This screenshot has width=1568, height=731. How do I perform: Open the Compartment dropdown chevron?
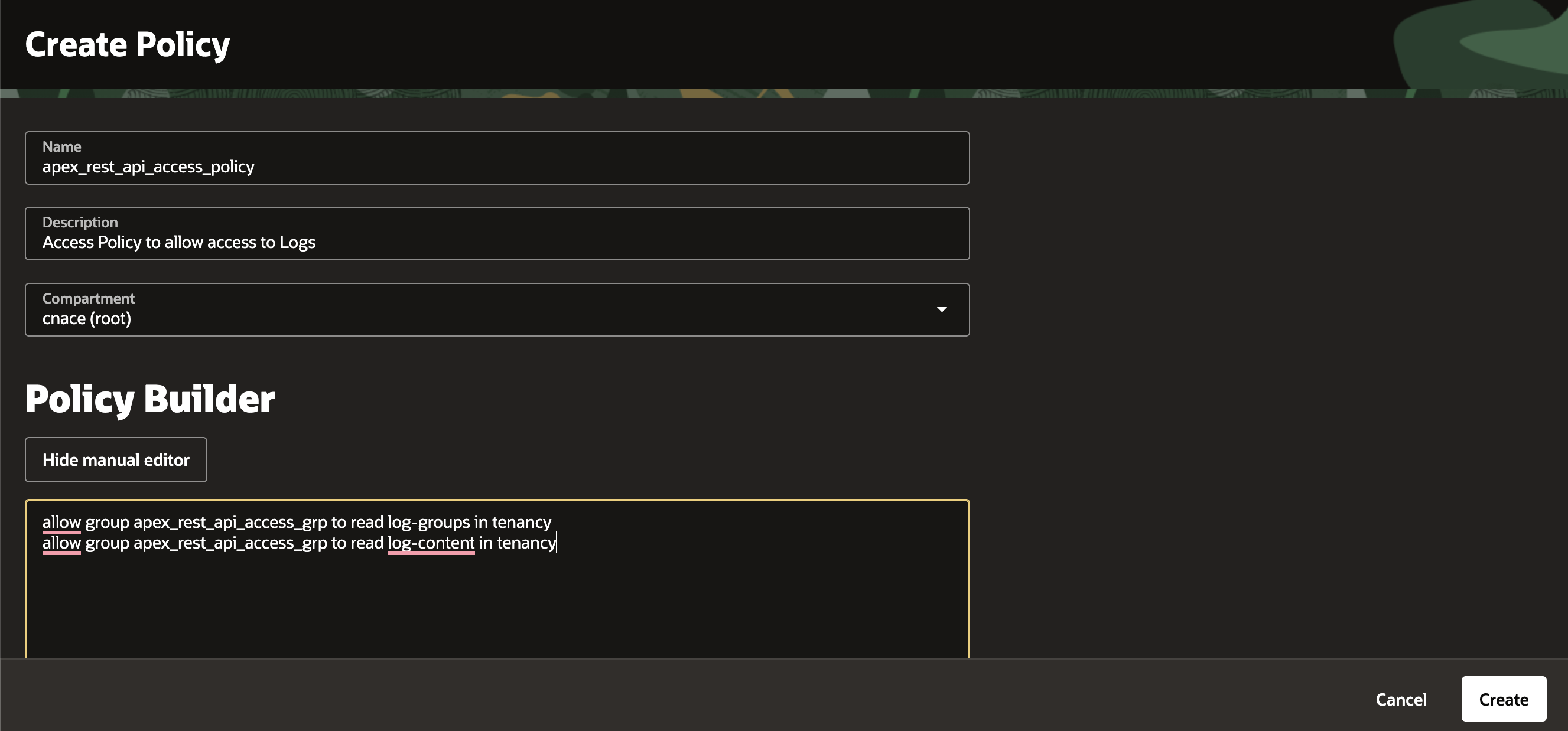tap(941, 309)
